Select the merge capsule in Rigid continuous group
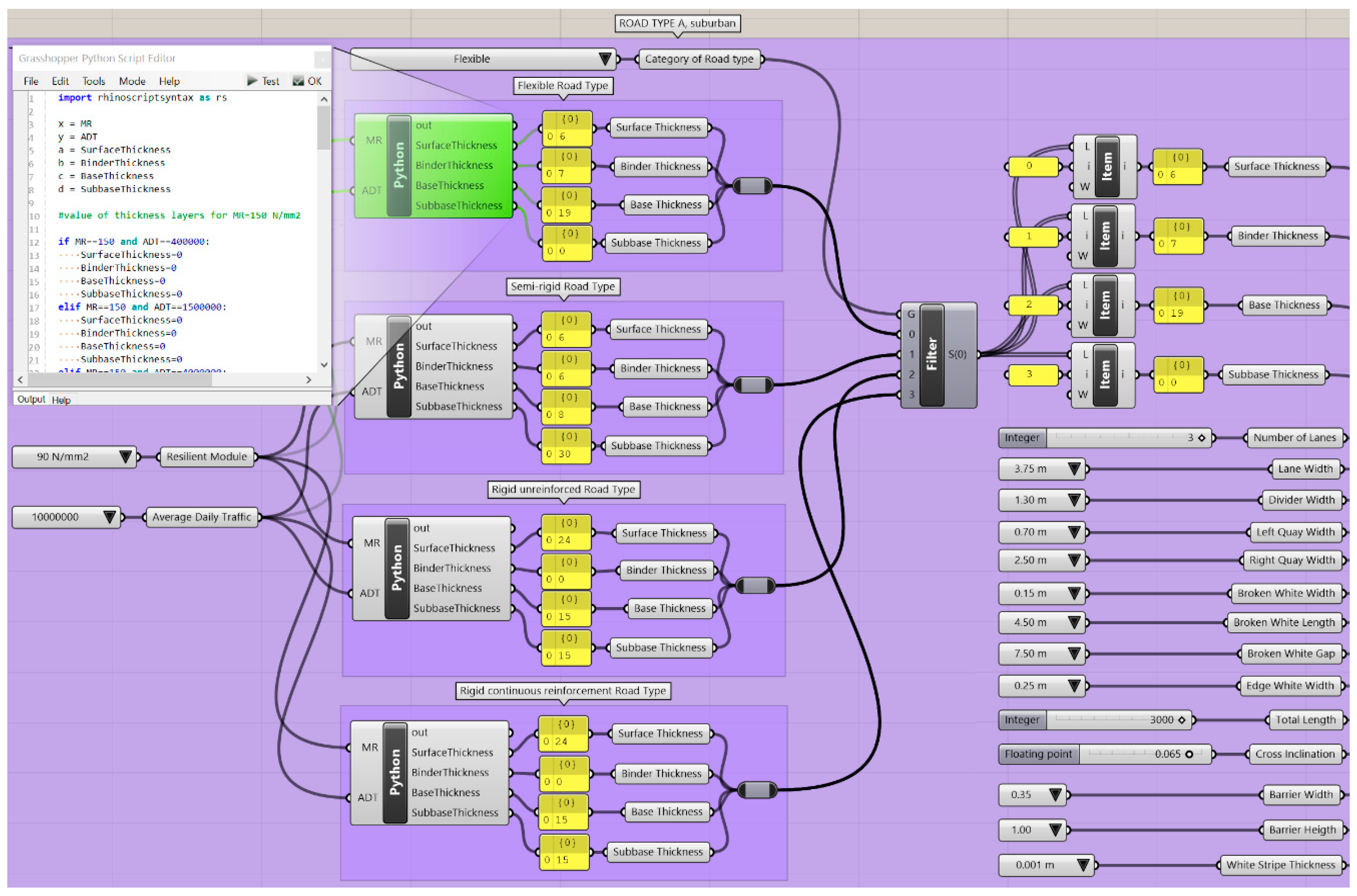This screenshot has width=1357, height=896. (757, 790)
